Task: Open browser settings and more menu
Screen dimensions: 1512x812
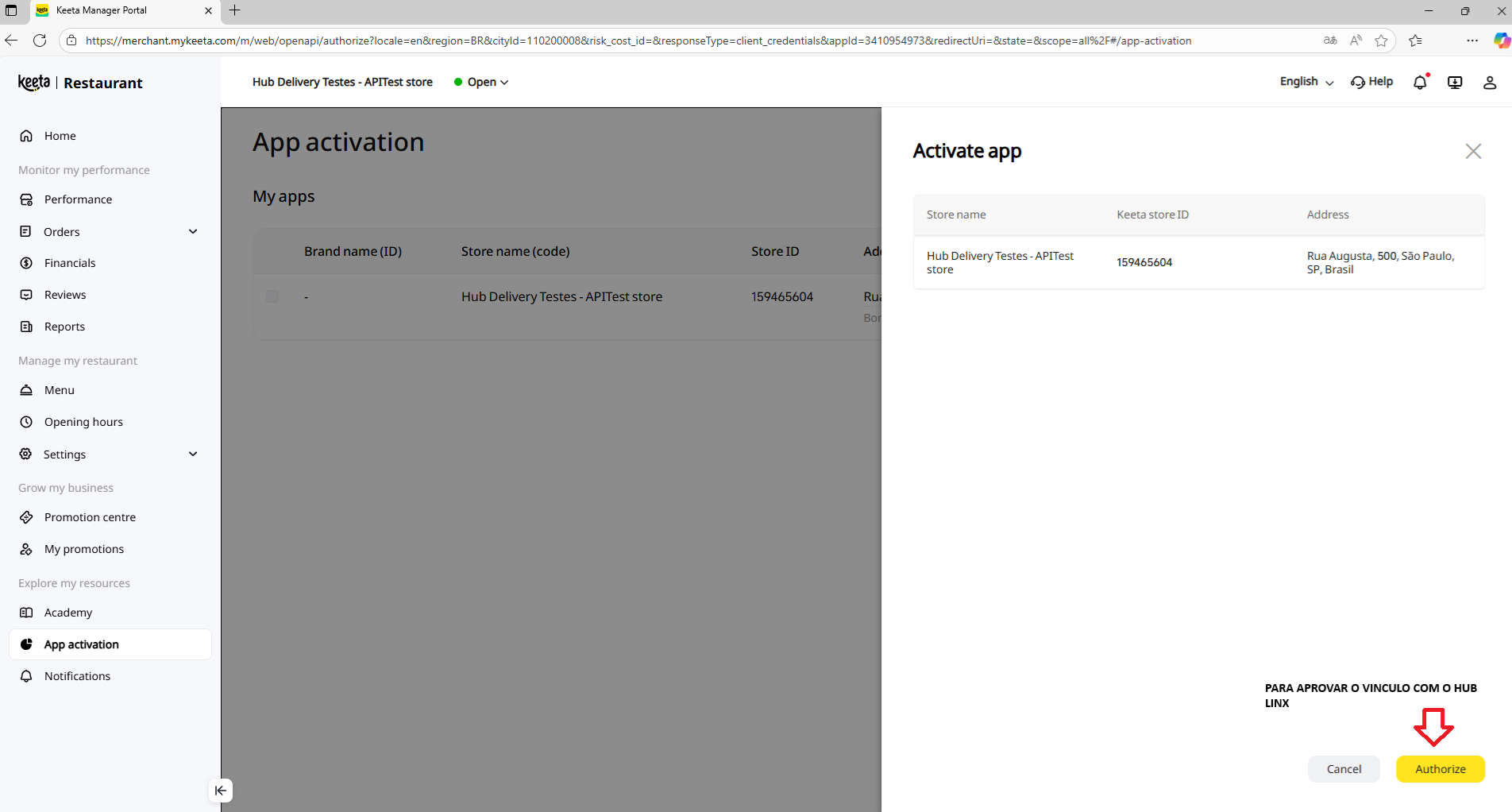Action: coord(1472,41)
